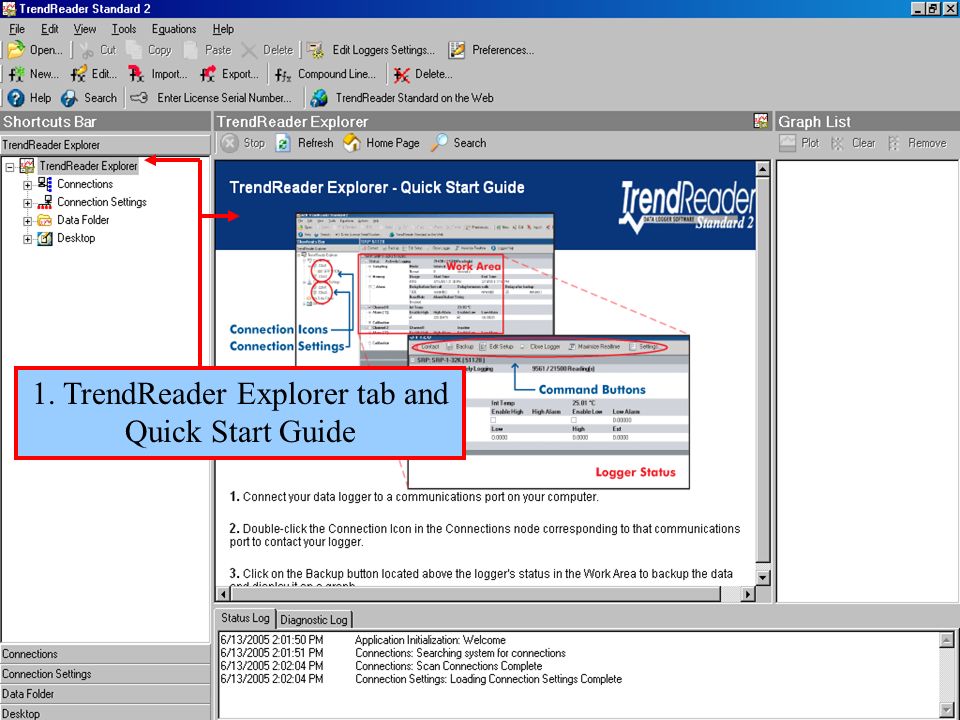Select log entry "Connections: Searching system for connections"

point(460,653)
